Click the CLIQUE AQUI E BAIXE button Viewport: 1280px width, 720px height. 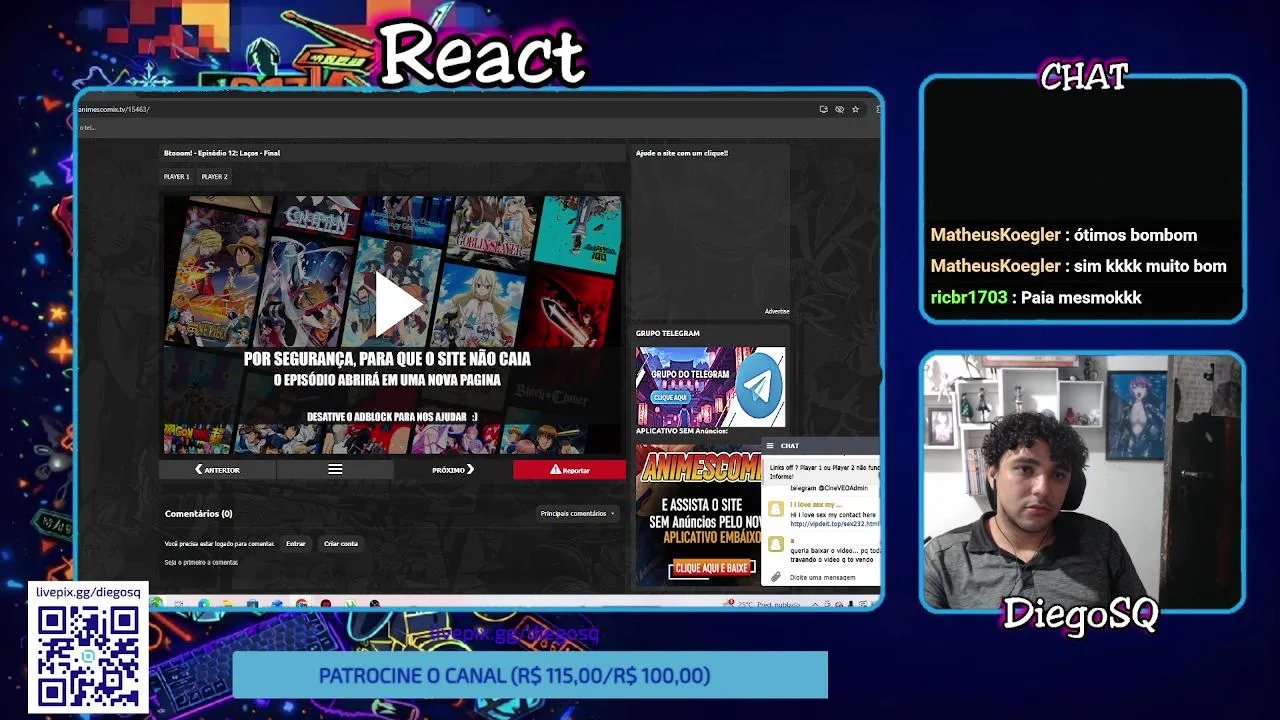(712, 568)
